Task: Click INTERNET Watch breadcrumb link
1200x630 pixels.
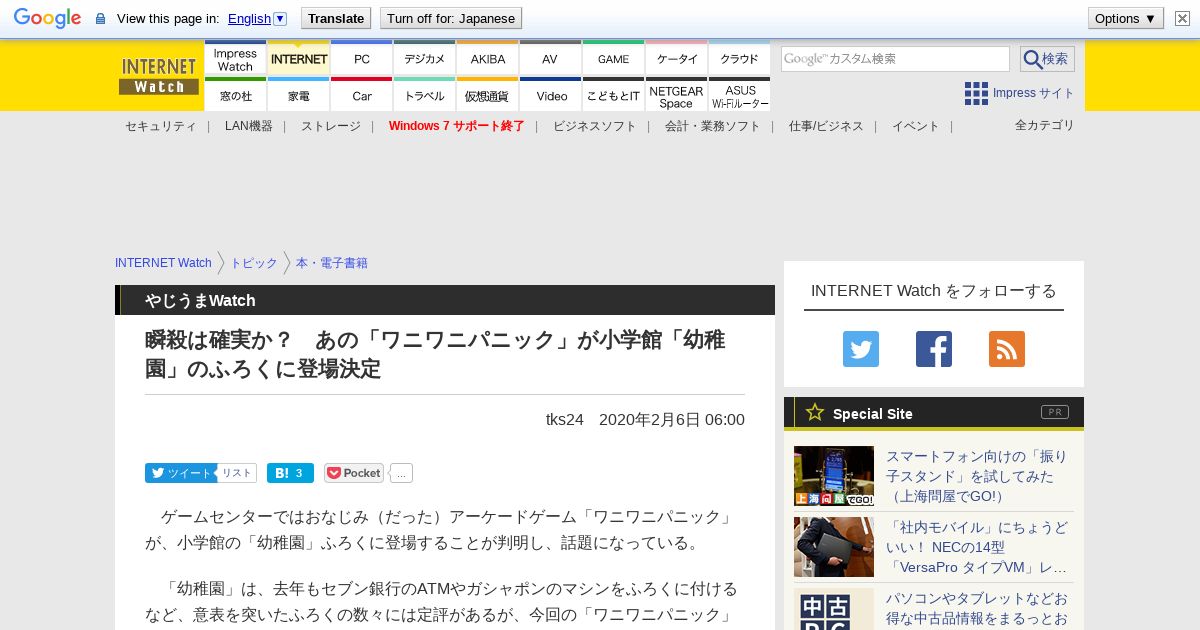Action: click(163, 263)
